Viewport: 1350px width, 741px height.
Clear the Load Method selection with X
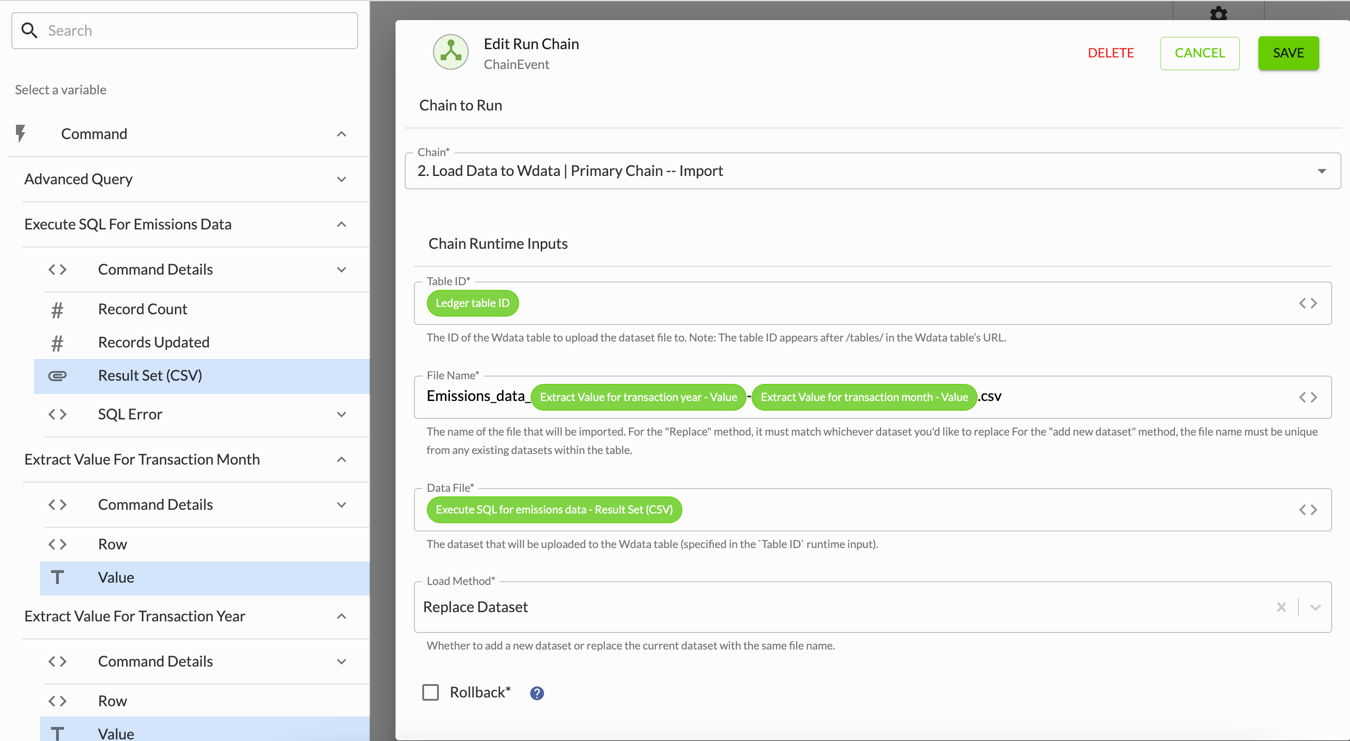(x=1281, y=607)
